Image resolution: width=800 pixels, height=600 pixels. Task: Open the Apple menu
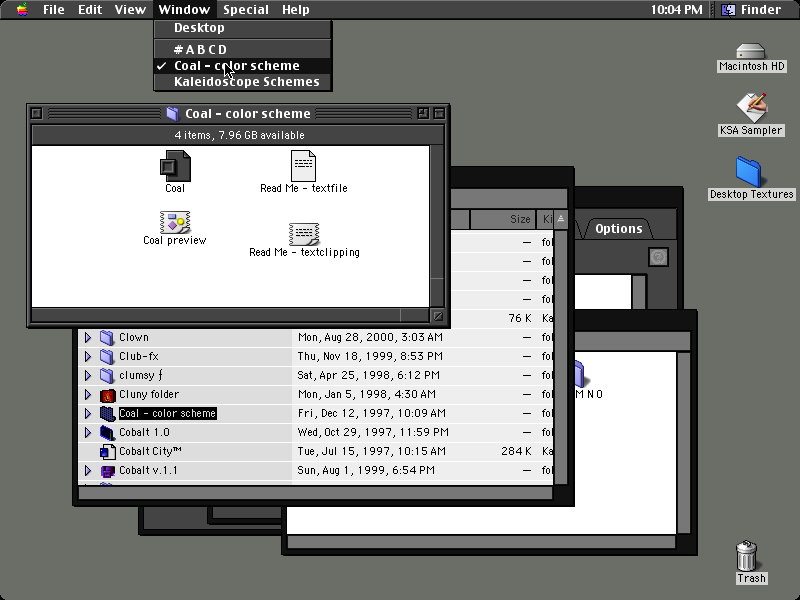tap(22, 9)
